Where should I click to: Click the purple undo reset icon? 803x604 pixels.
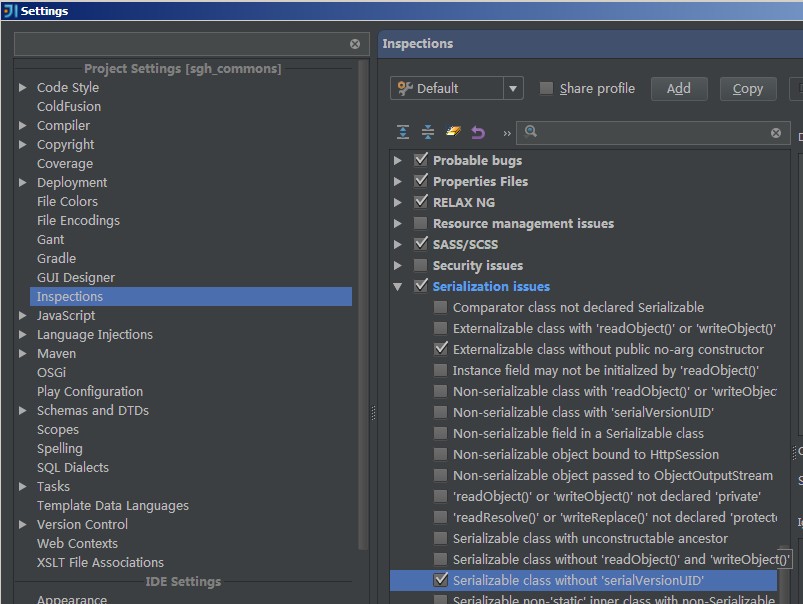tap(478, 133)
